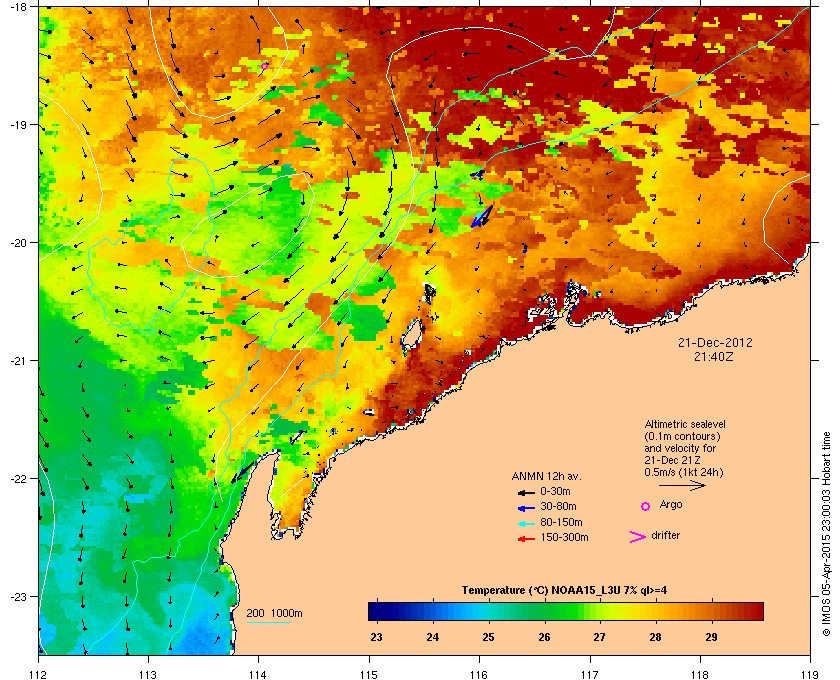Screen dimensions: 840x680
Task: Click the longitude axis label '115'
Action: (x=369, y=675)
